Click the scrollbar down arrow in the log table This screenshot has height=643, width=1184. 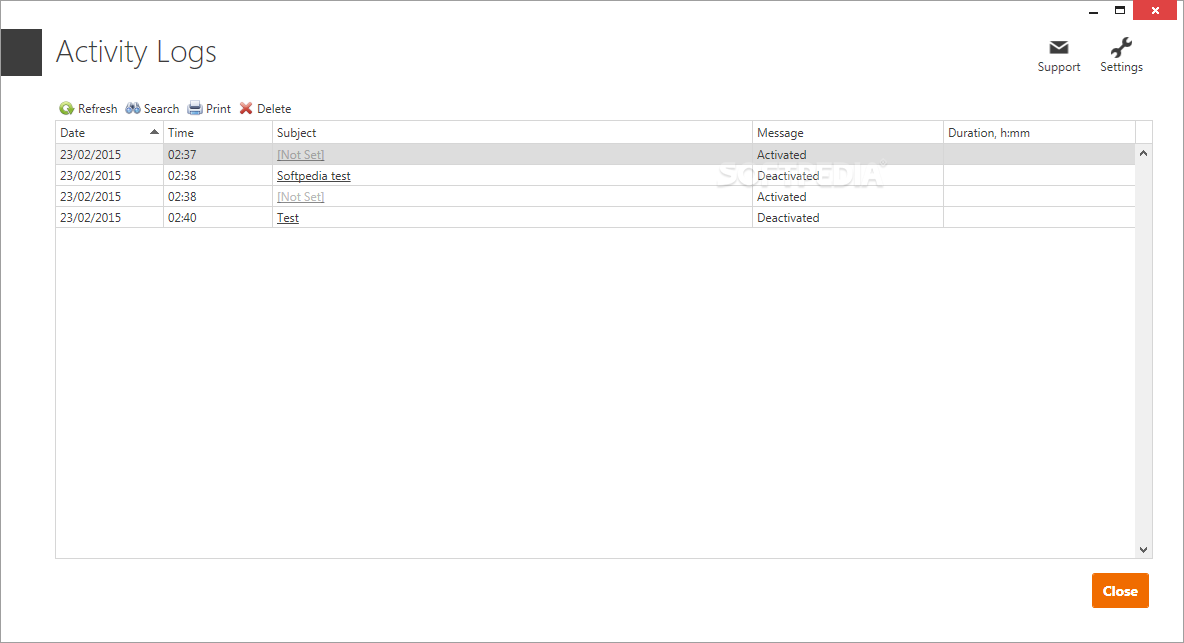1143,550
